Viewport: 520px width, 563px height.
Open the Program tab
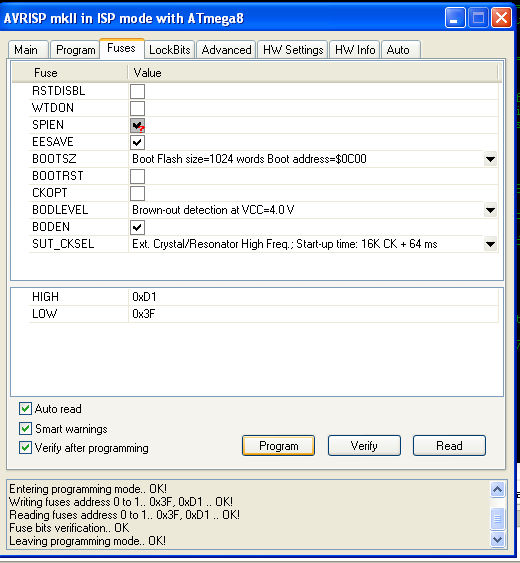pyautogui.click(x=75, y=50)
